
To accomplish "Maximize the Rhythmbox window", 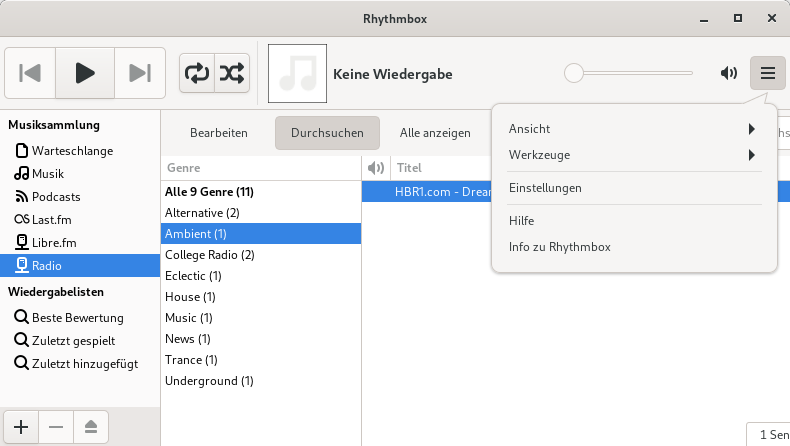I will pyautogui.click(x=738, y=19).
